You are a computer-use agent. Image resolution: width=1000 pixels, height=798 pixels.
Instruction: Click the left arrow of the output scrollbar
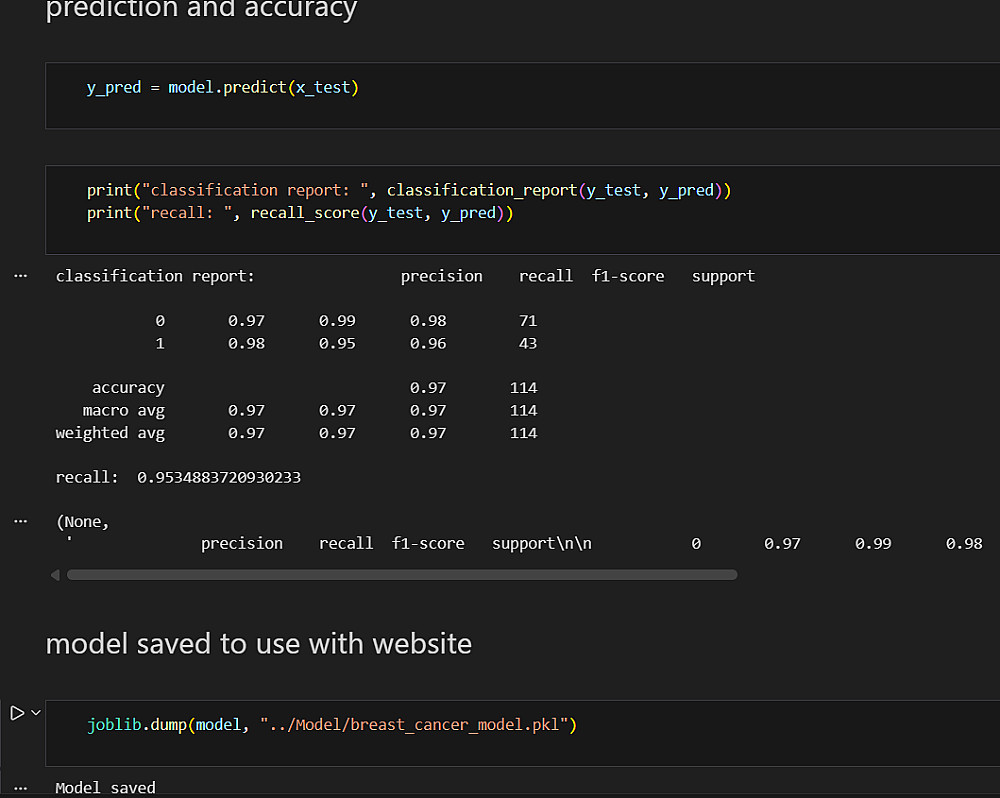(55, 575)
